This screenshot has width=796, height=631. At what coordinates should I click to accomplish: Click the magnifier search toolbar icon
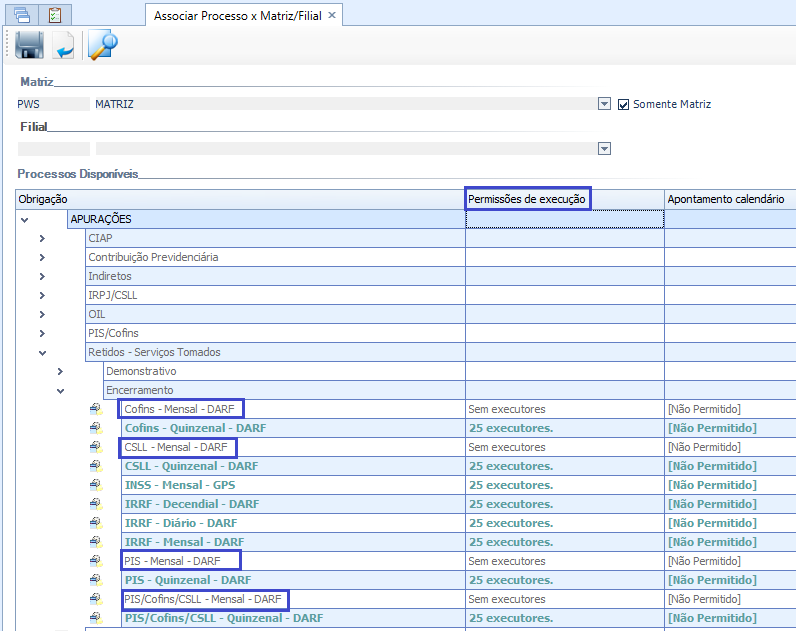click(102, 45)
